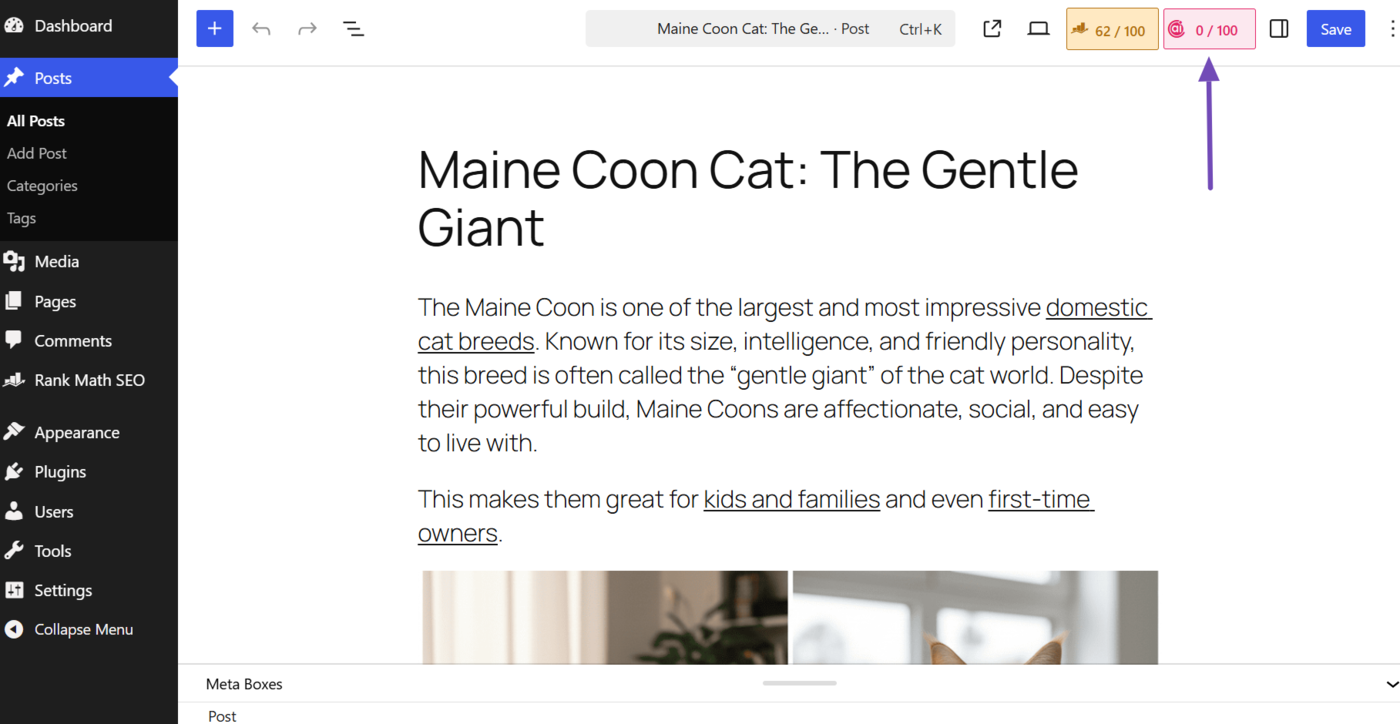Redo the last edit

coord(307,29)
